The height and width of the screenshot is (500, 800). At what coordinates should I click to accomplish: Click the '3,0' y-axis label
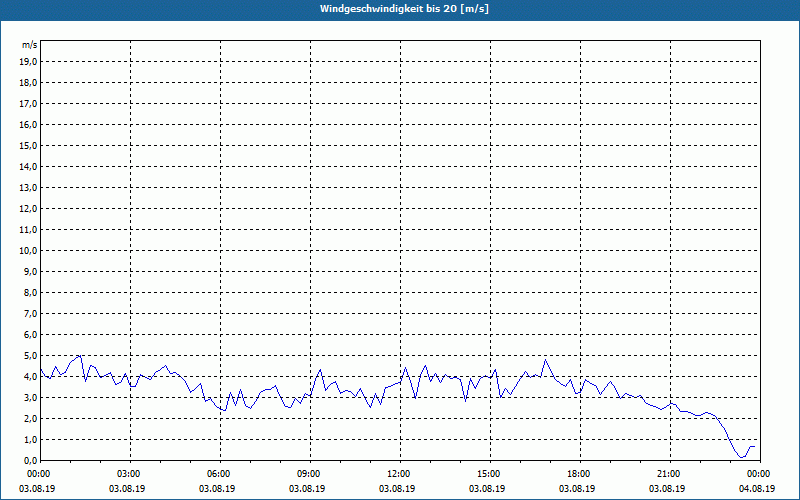(30, 397)
